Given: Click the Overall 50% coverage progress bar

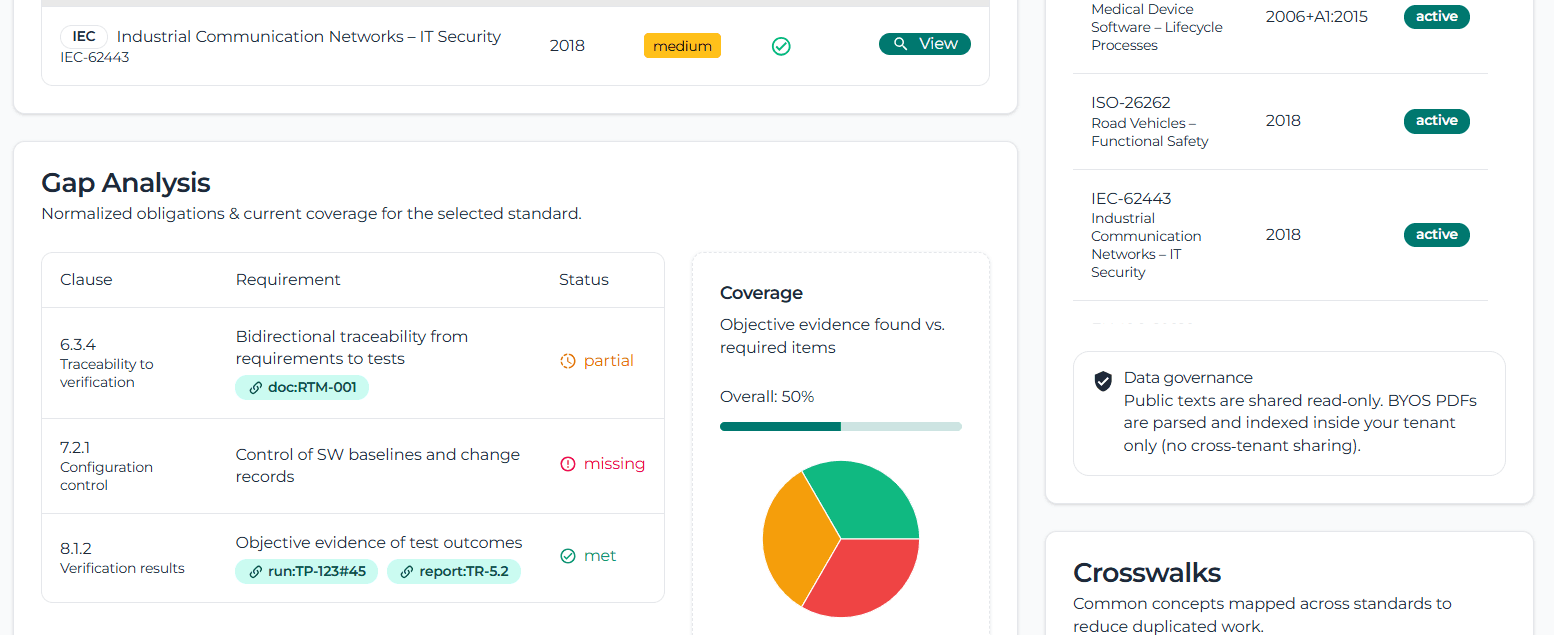Looking at the screenshot, I should tap(841, 426).
